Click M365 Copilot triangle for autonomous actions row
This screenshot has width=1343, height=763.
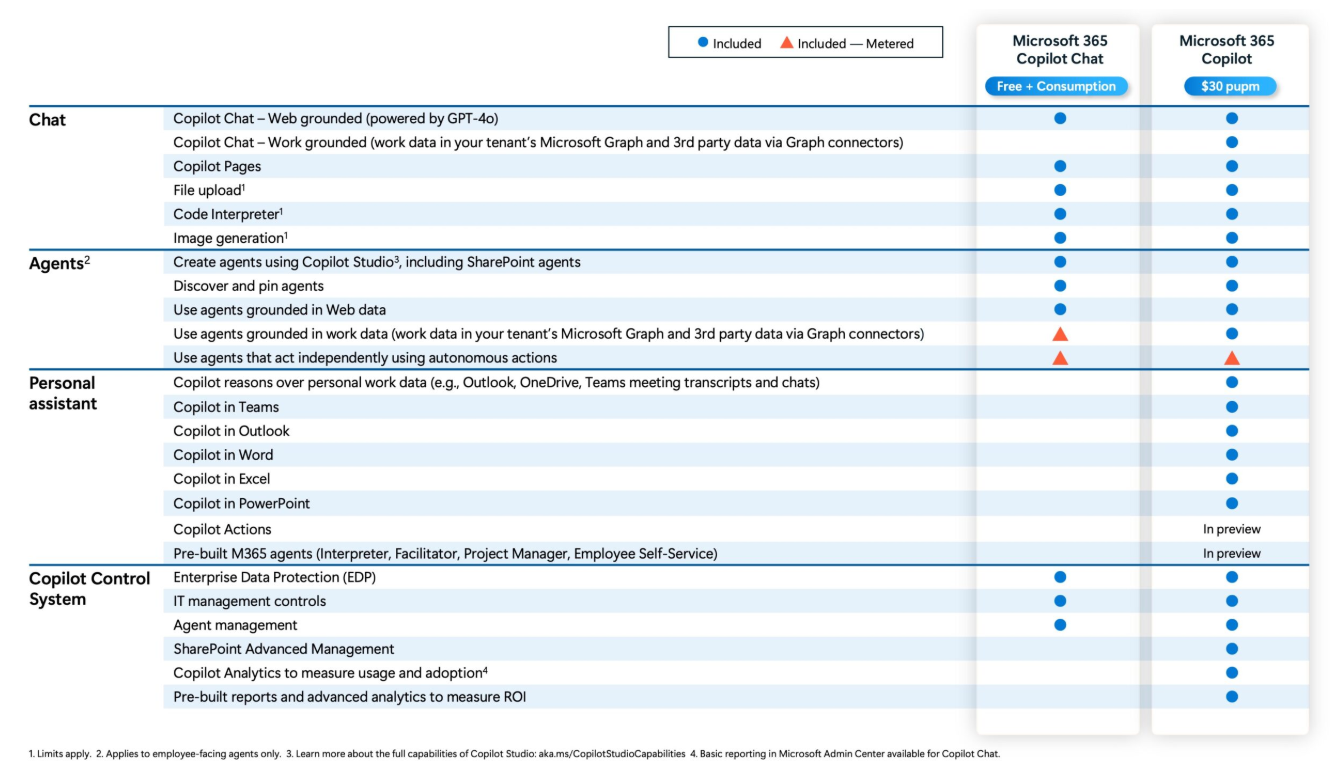pyautogui.click(x=1232, y=358)
